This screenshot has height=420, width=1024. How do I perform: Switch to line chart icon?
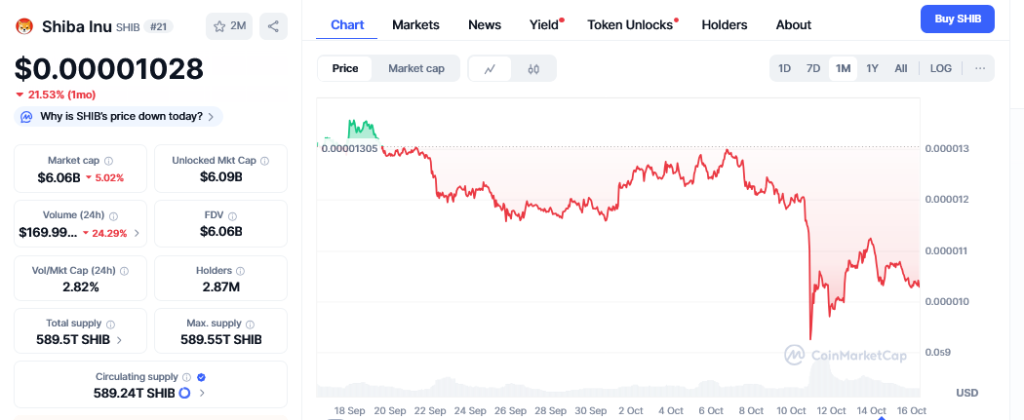(x=490, y=69)
